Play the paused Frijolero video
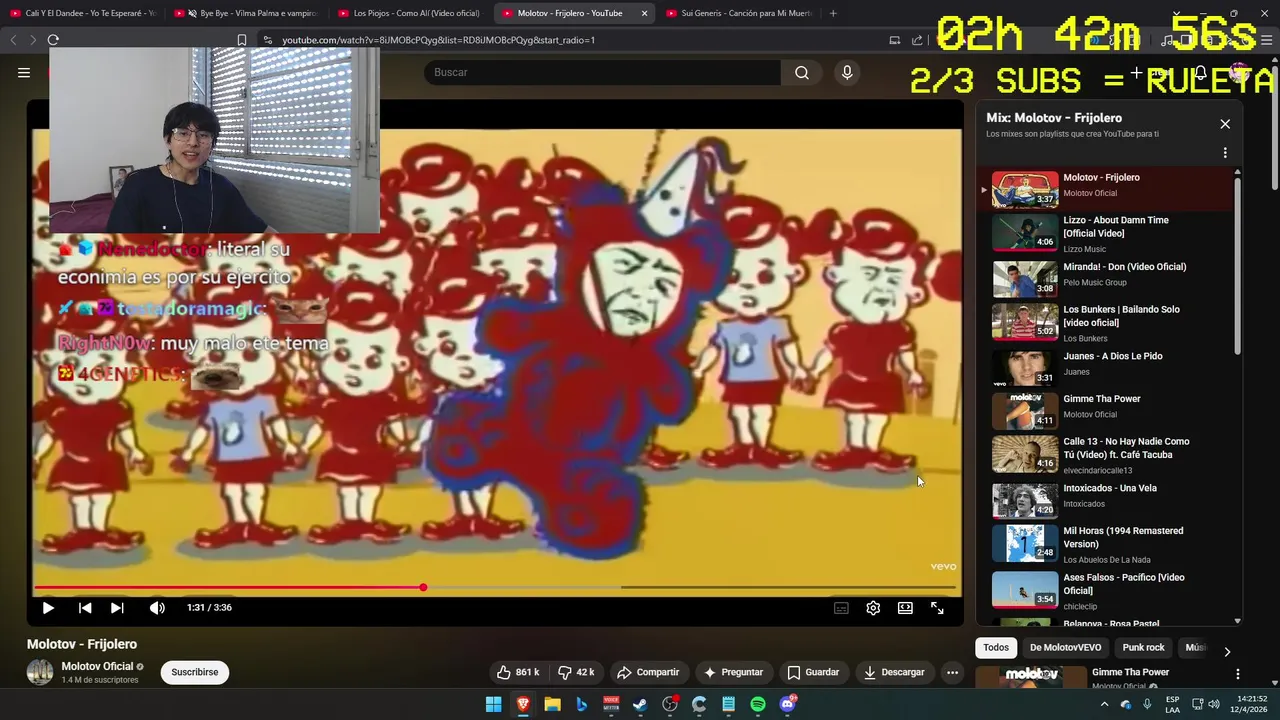 pos(47,607)
